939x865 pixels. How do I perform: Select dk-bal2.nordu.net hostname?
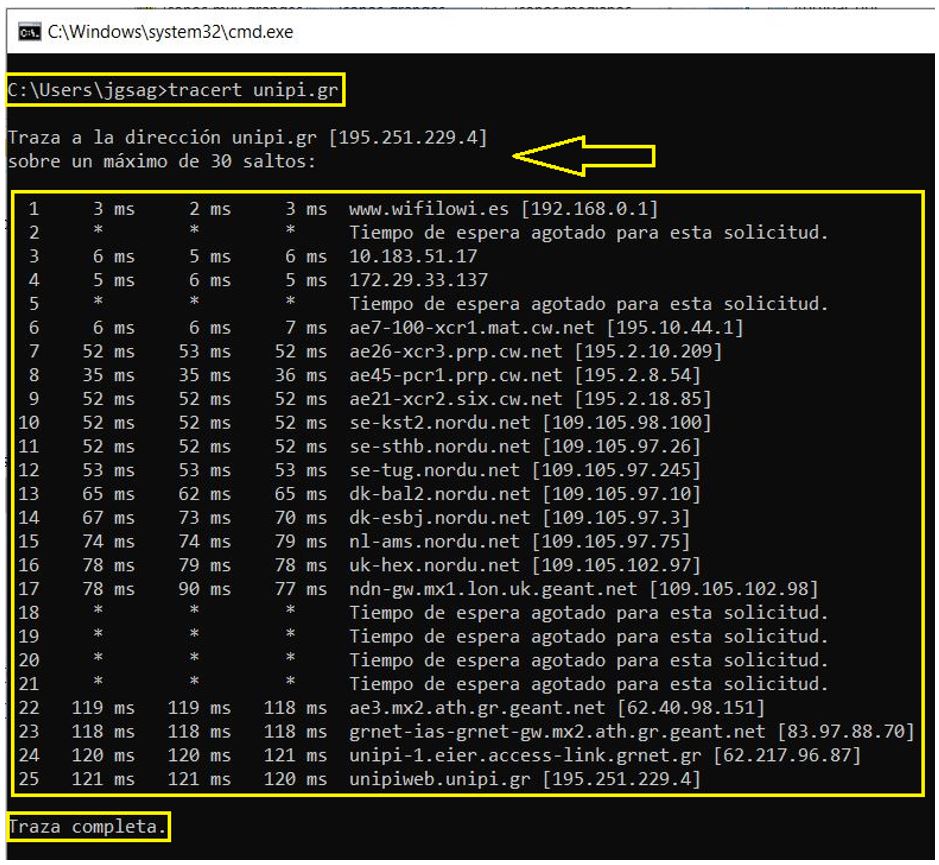[x=440, y=494]
